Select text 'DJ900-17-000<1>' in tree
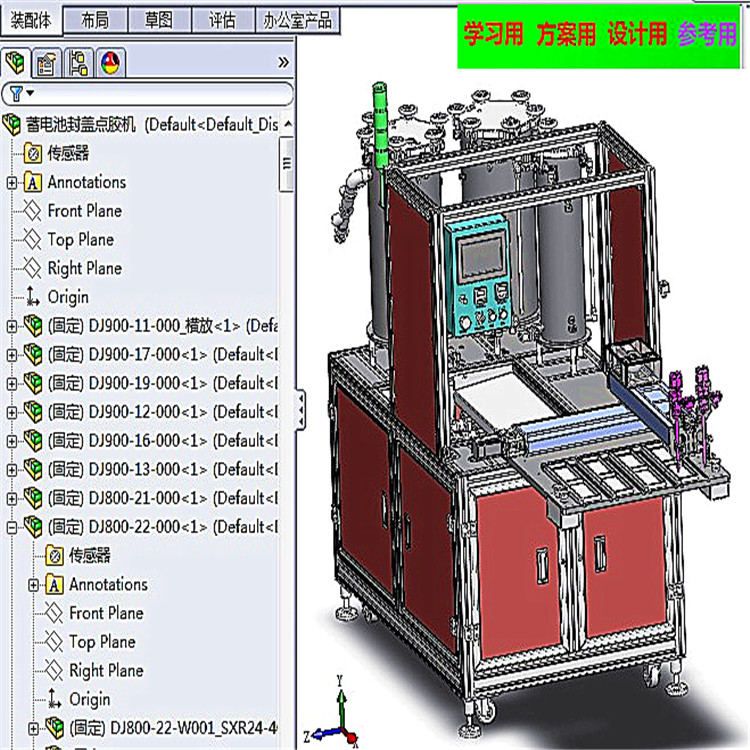750x750 pixels. click(x=147, y=355)
